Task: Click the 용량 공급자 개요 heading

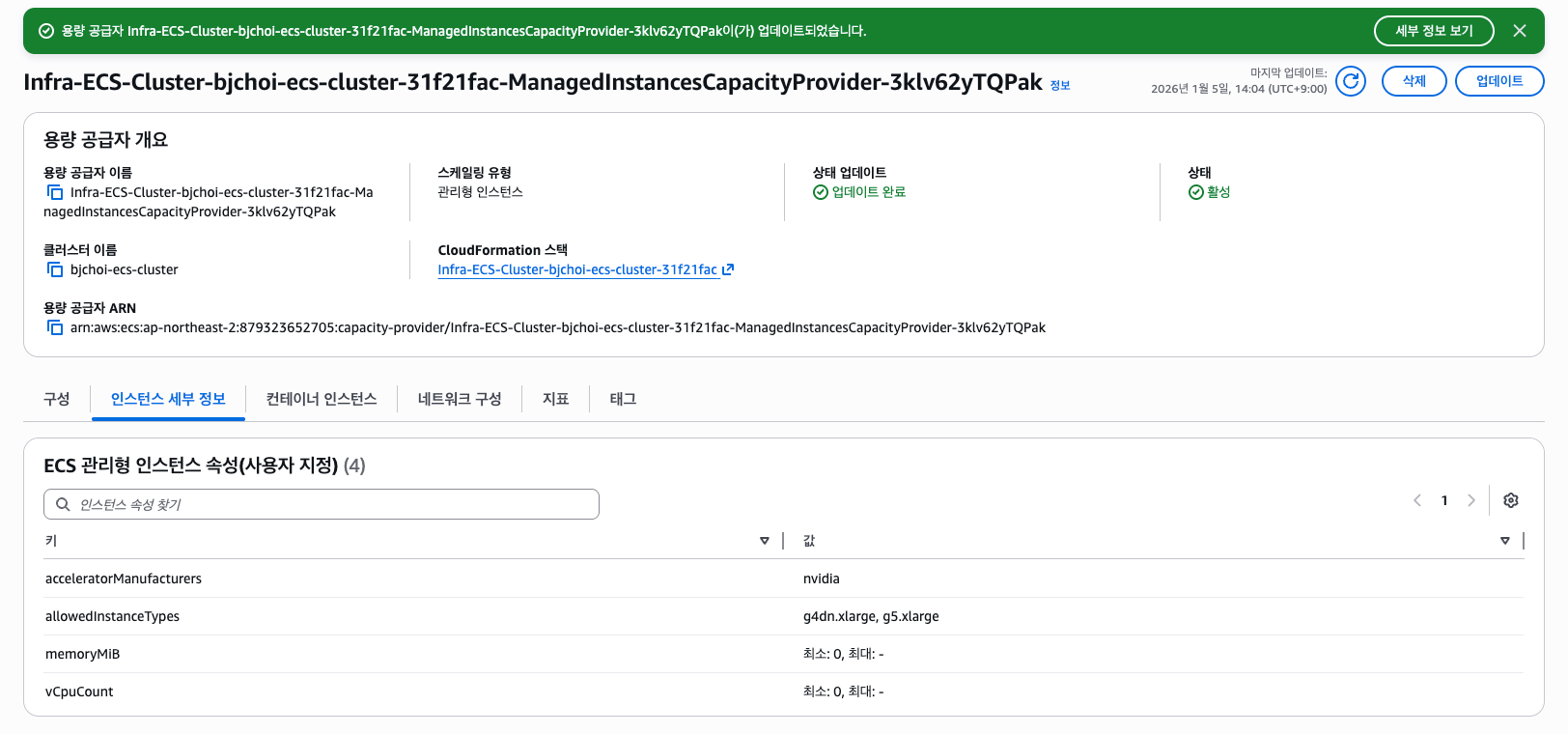Action: [106, 140]
